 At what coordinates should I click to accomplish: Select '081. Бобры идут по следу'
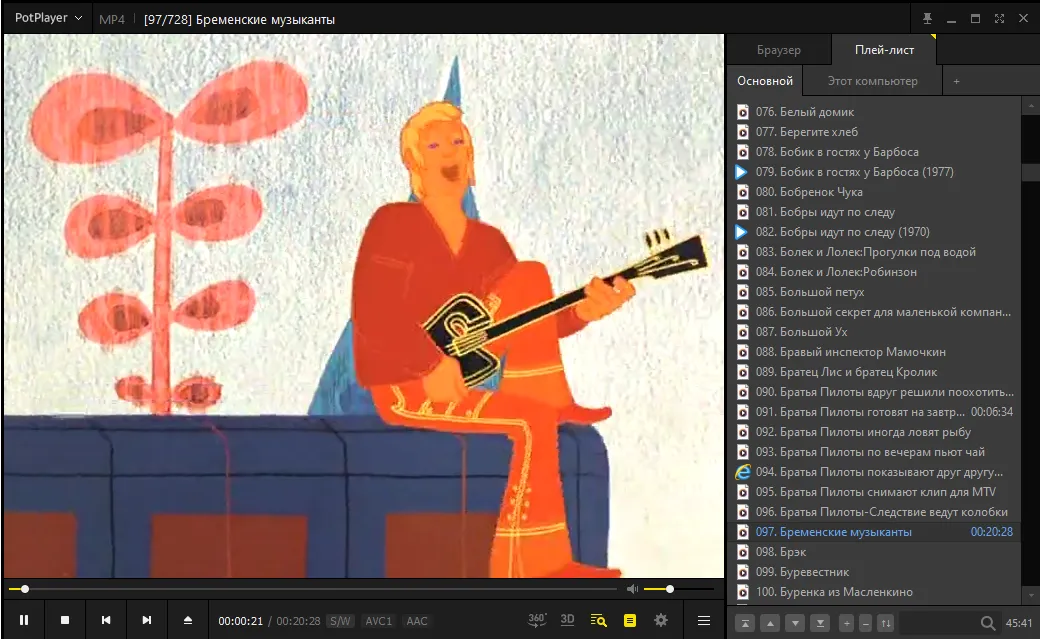[876, 212]
